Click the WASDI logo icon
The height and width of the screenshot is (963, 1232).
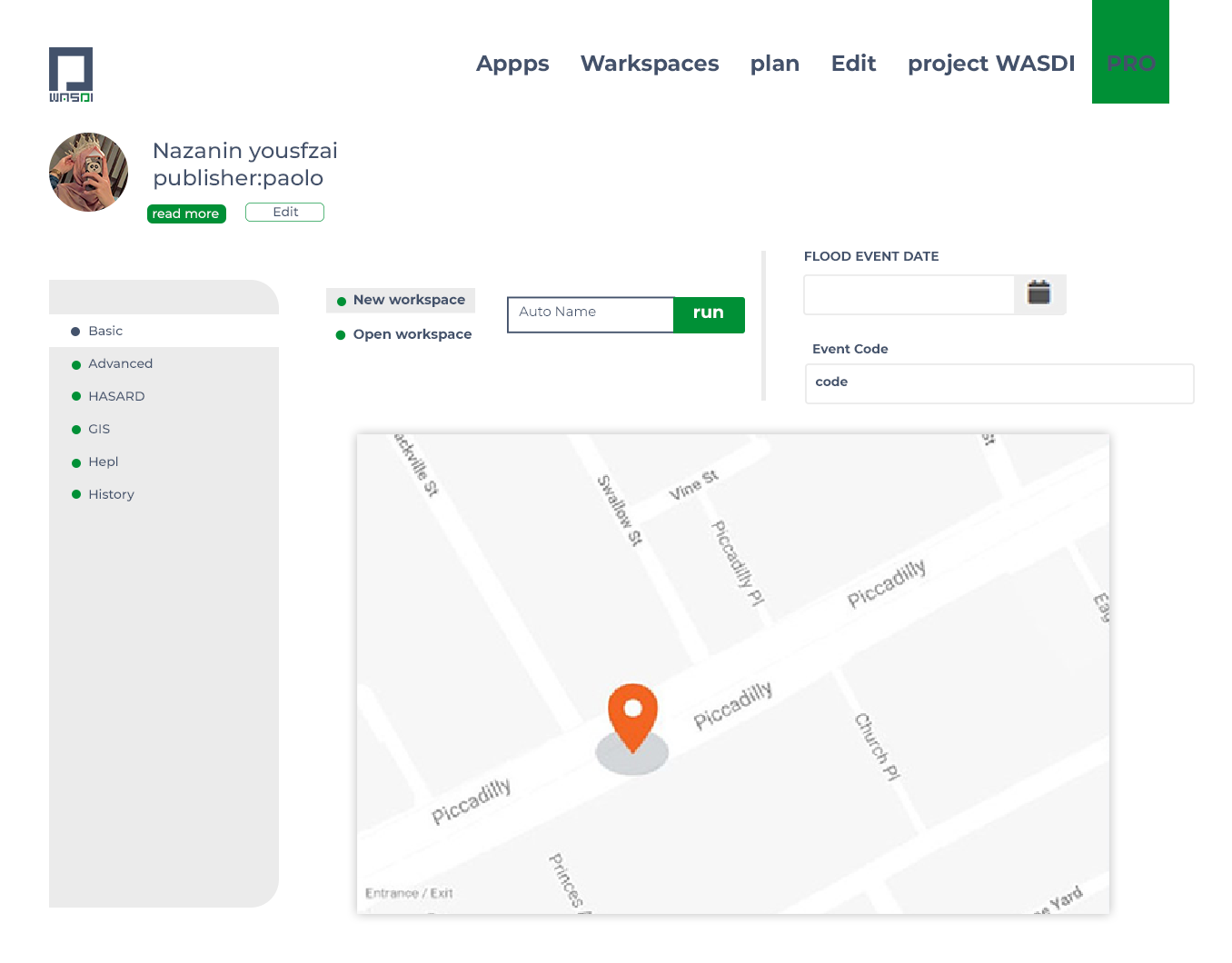pos(71,74)
